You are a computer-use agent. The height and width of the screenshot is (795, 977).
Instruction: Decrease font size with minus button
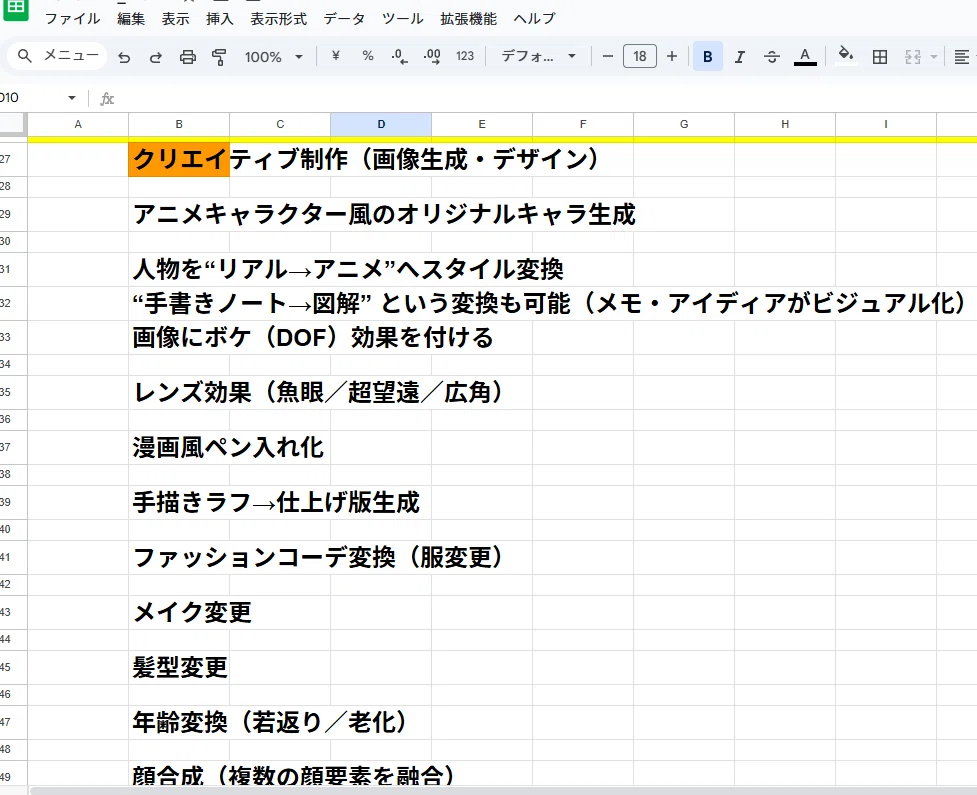point(608,56)
